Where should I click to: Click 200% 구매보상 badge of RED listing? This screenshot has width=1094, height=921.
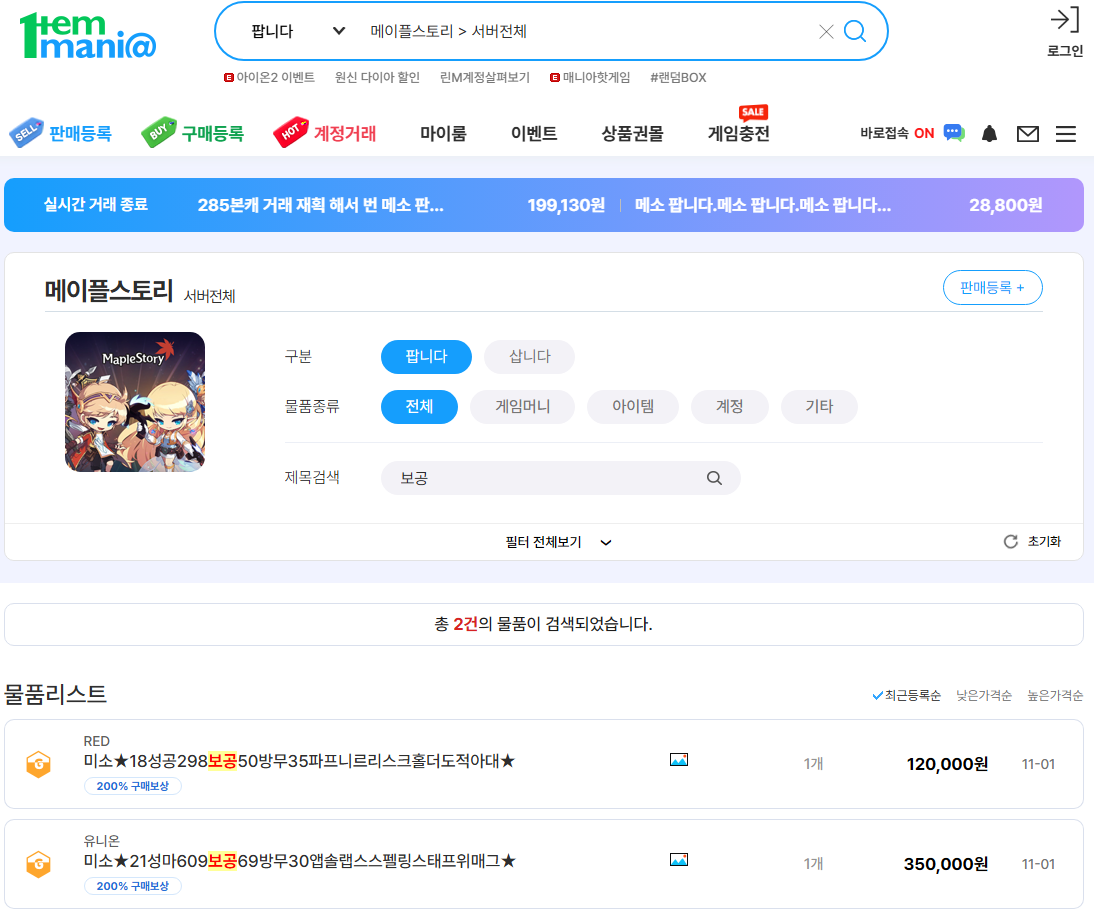pos(133,786)
